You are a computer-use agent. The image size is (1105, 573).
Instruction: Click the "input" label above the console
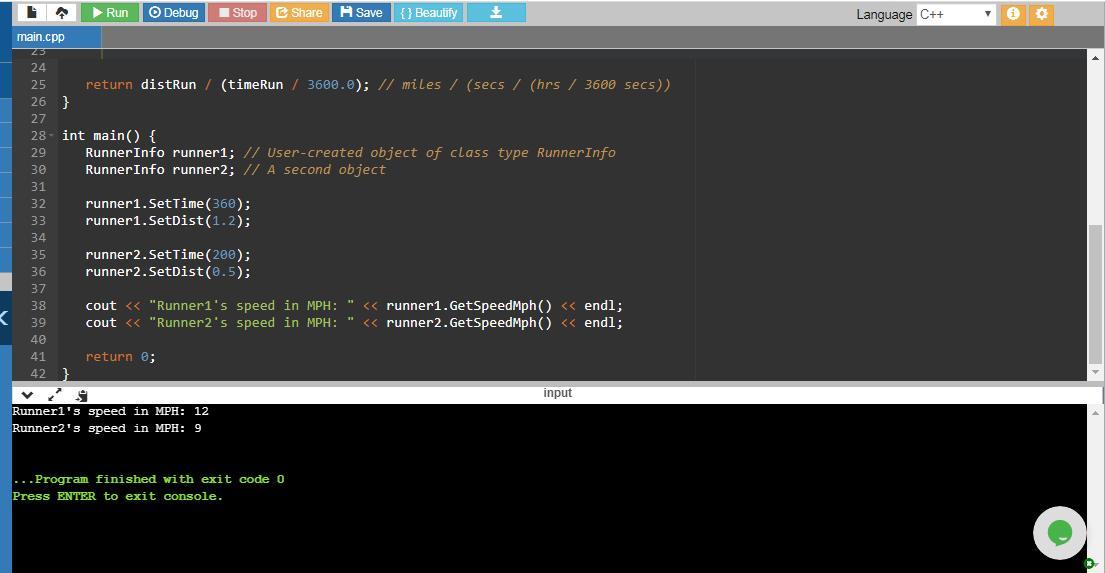tap(557, 393)
